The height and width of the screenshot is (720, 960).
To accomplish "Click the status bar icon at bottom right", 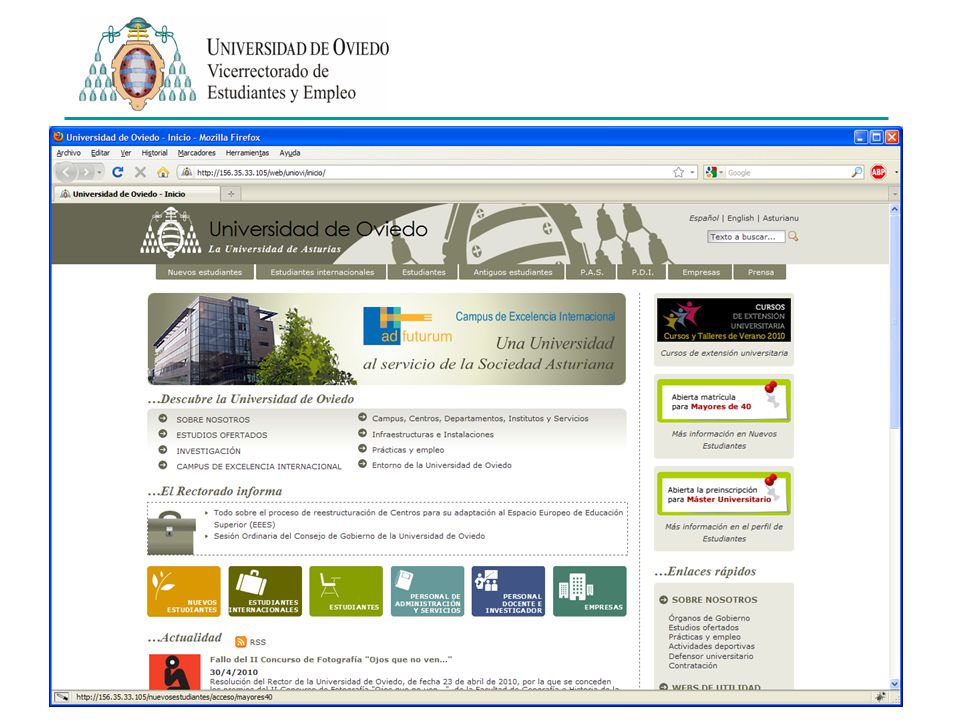I will click(880, 697).
